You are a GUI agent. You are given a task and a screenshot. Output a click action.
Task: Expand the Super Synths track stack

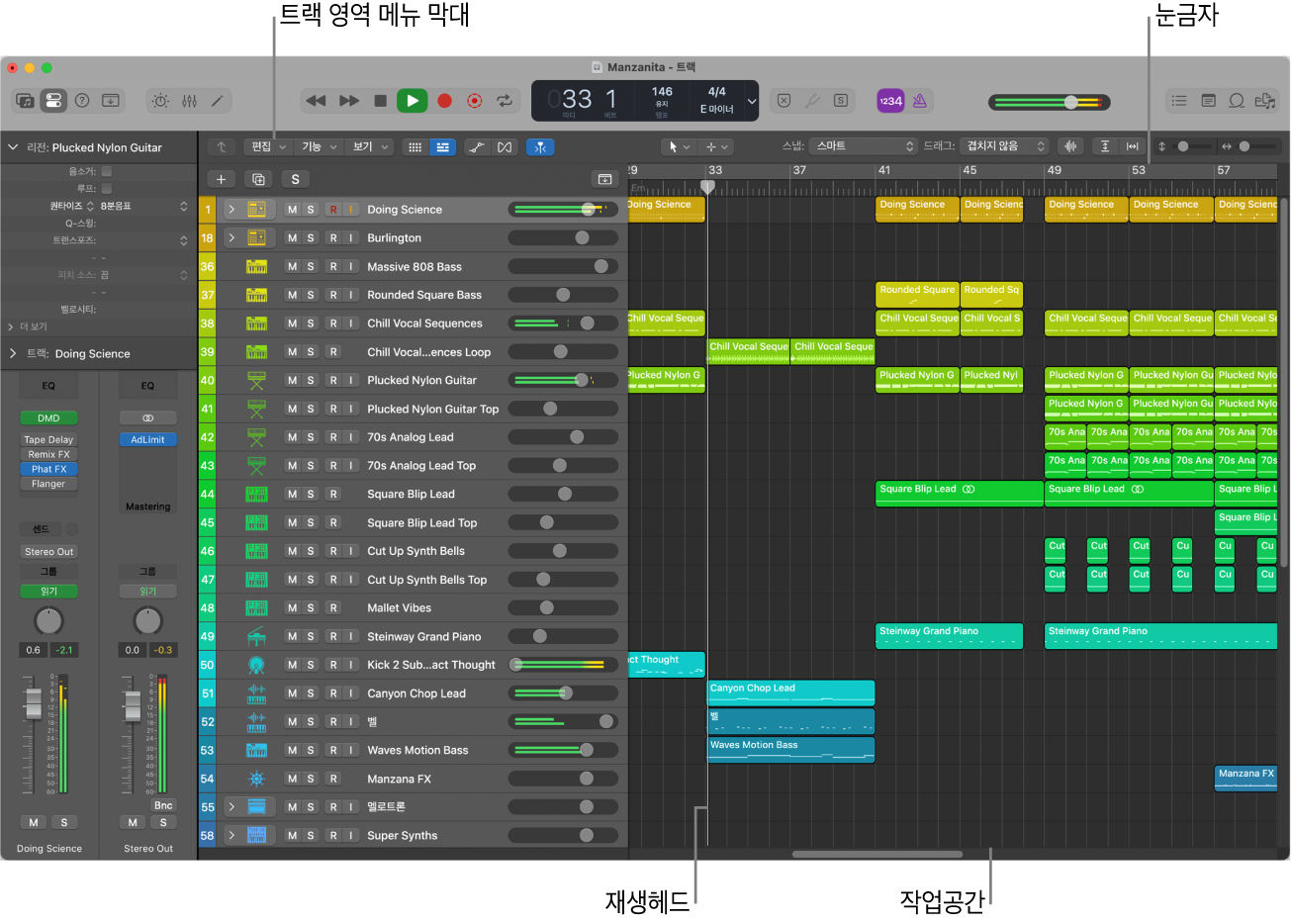(231, 836)
